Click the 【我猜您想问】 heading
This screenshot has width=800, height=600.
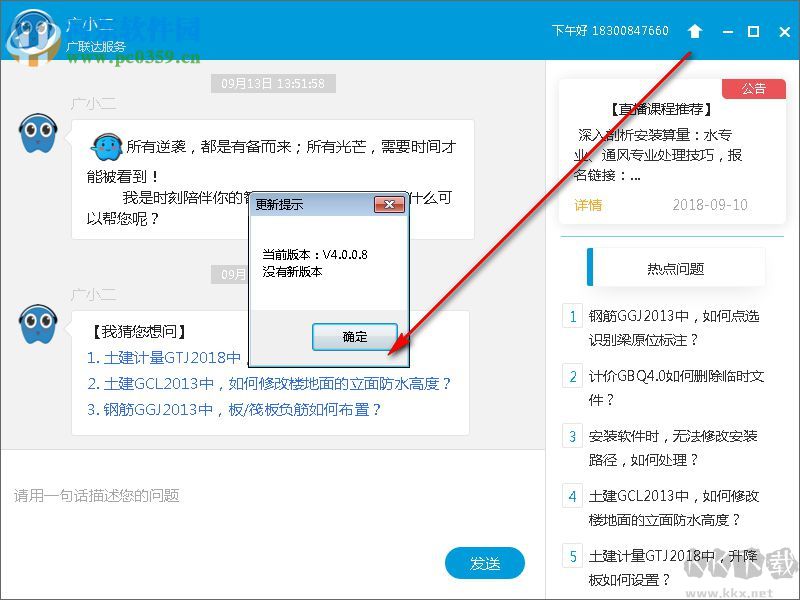click(x=138, y=332)
